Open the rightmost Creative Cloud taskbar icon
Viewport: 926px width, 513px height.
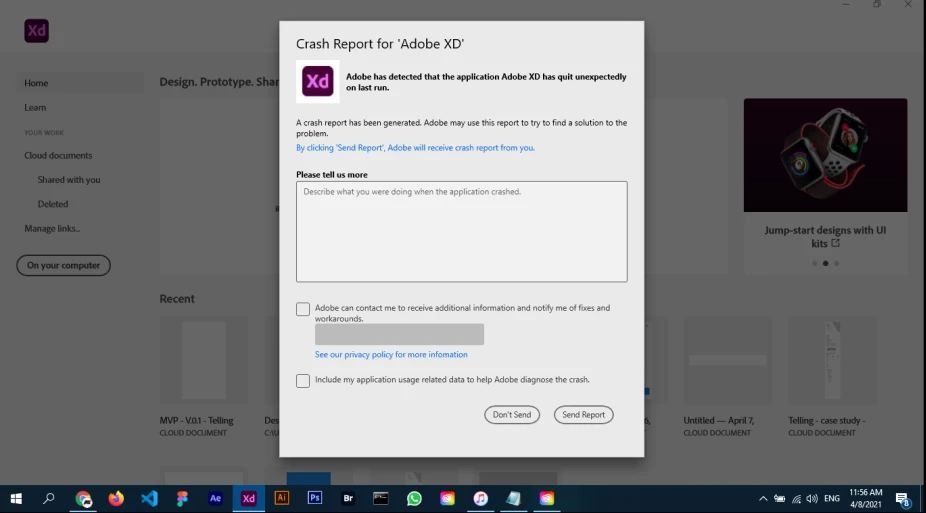coord(546,499)
